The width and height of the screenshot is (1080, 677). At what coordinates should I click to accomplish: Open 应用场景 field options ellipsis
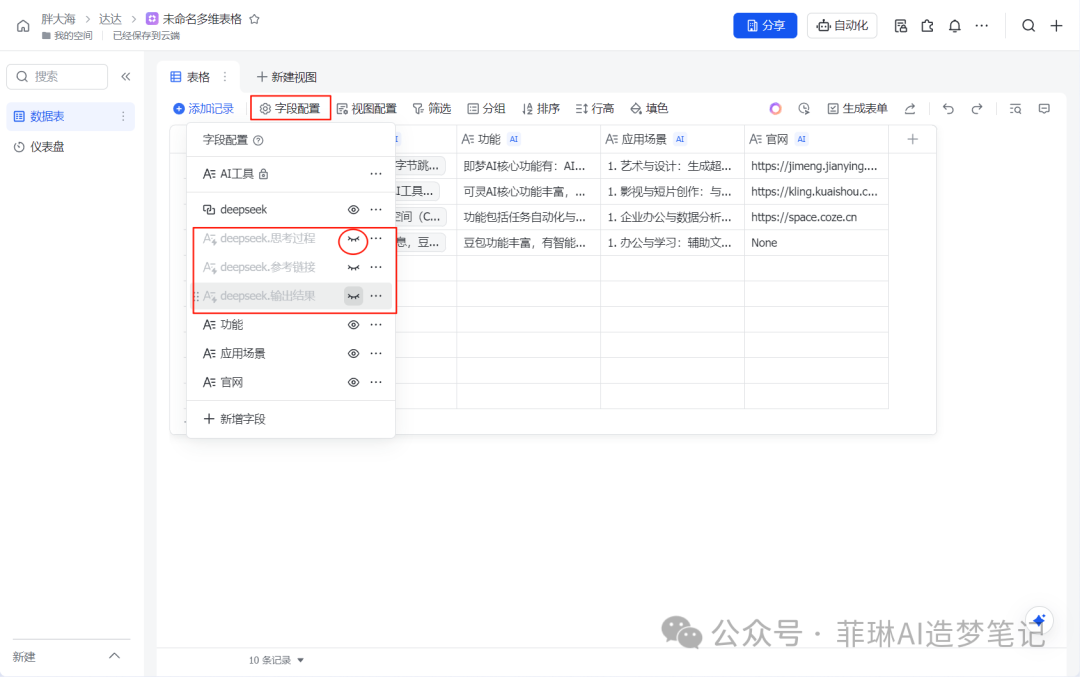(376, 354)
